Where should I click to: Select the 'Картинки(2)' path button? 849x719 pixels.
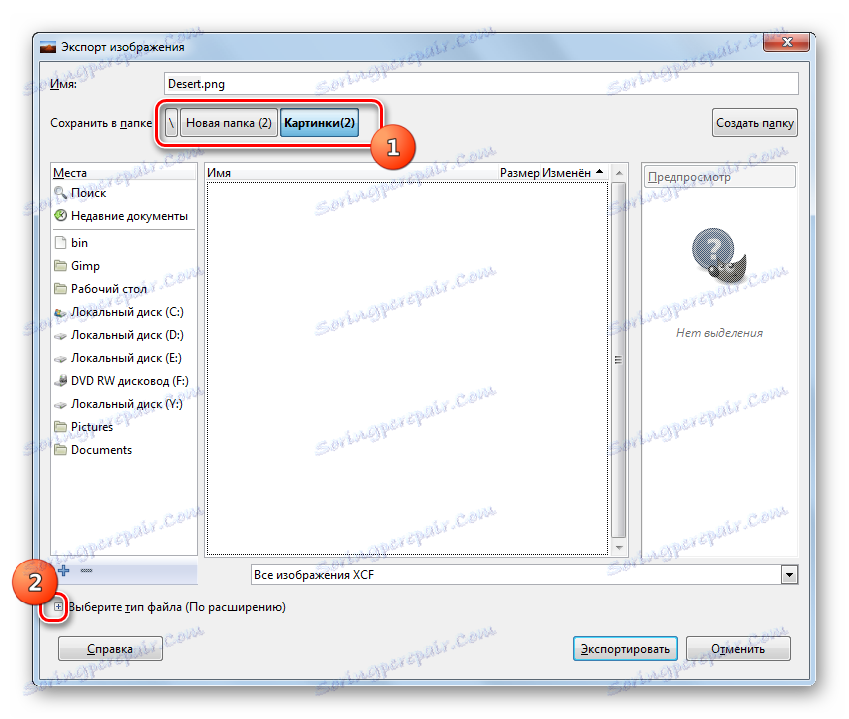point(319,122)
